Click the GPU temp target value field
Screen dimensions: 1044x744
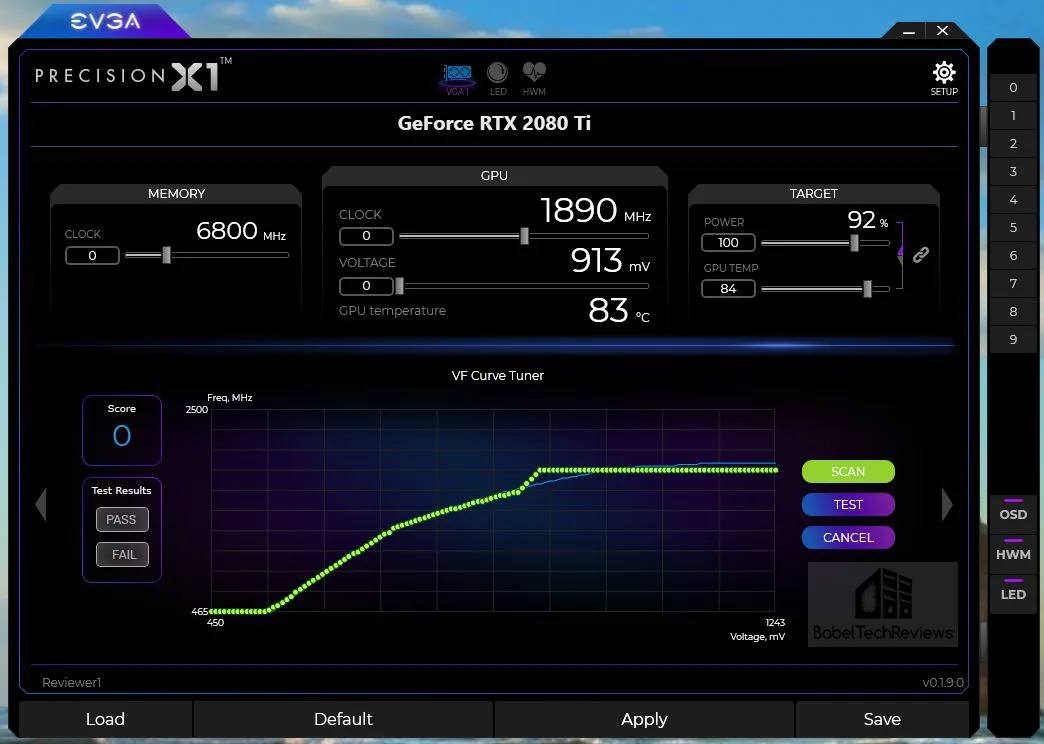pyautogui.click(x=728, y=288)
